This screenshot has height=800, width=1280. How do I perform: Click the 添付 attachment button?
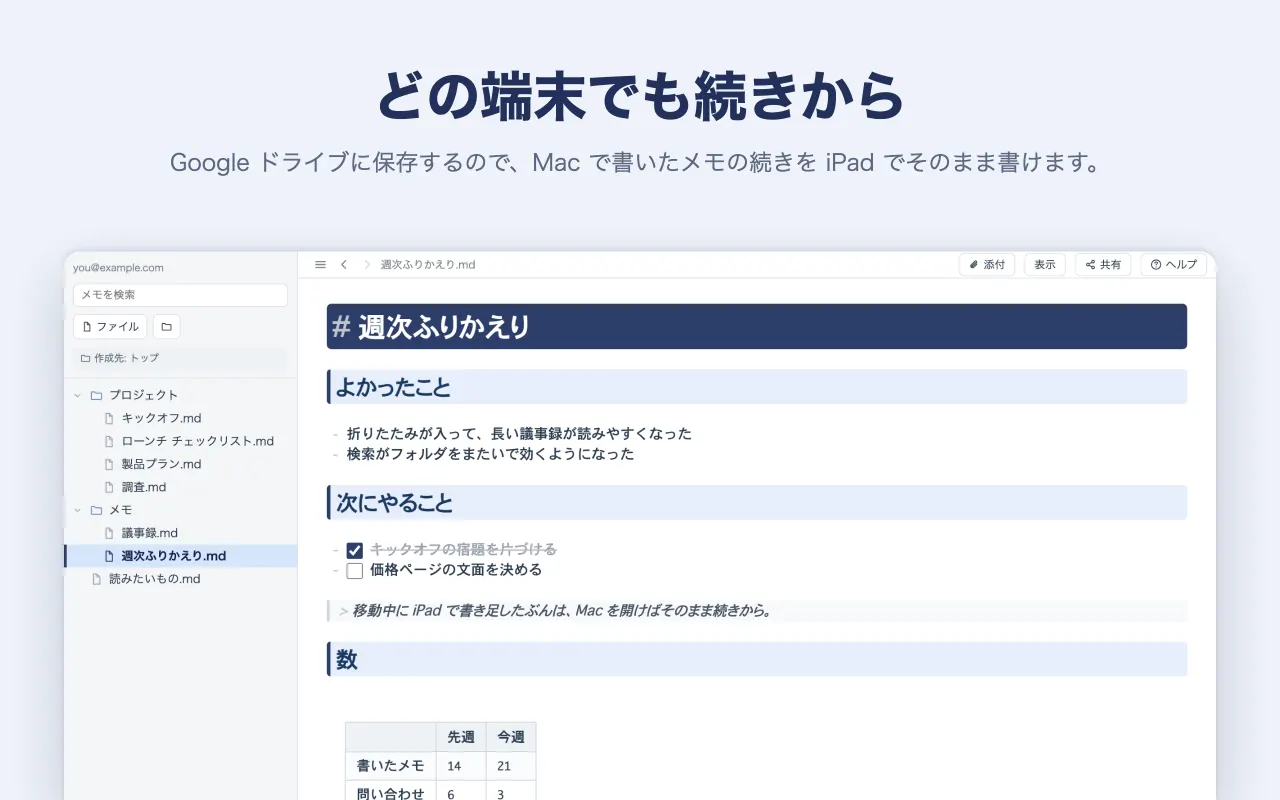coord(987,265)
